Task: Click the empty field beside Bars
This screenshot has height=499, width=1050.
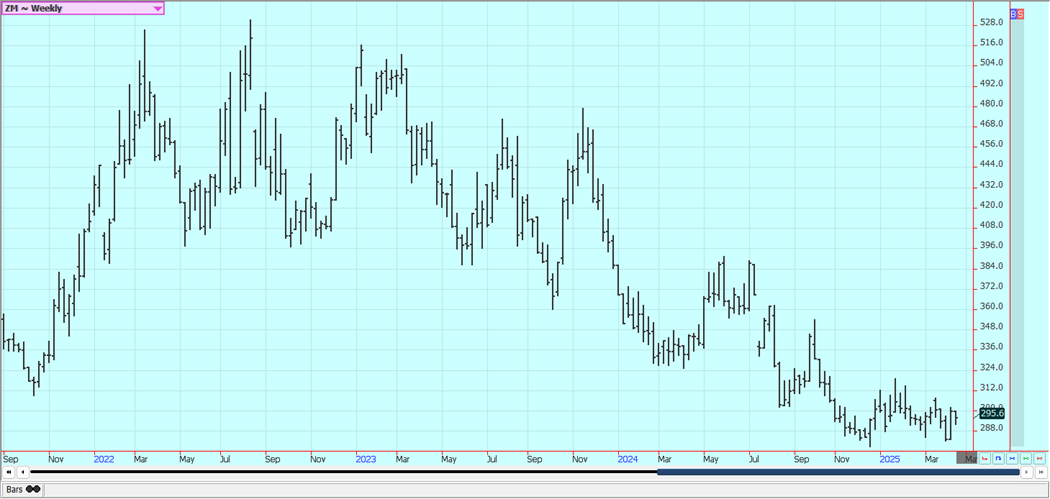Action: (546, 490)
